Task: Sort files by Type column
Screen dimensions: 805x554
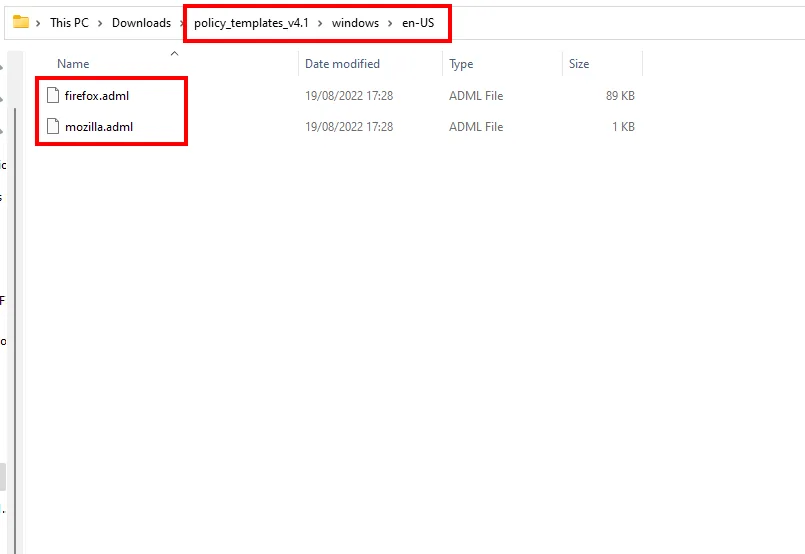Action: pyautogui.click(x=461, y=64)
